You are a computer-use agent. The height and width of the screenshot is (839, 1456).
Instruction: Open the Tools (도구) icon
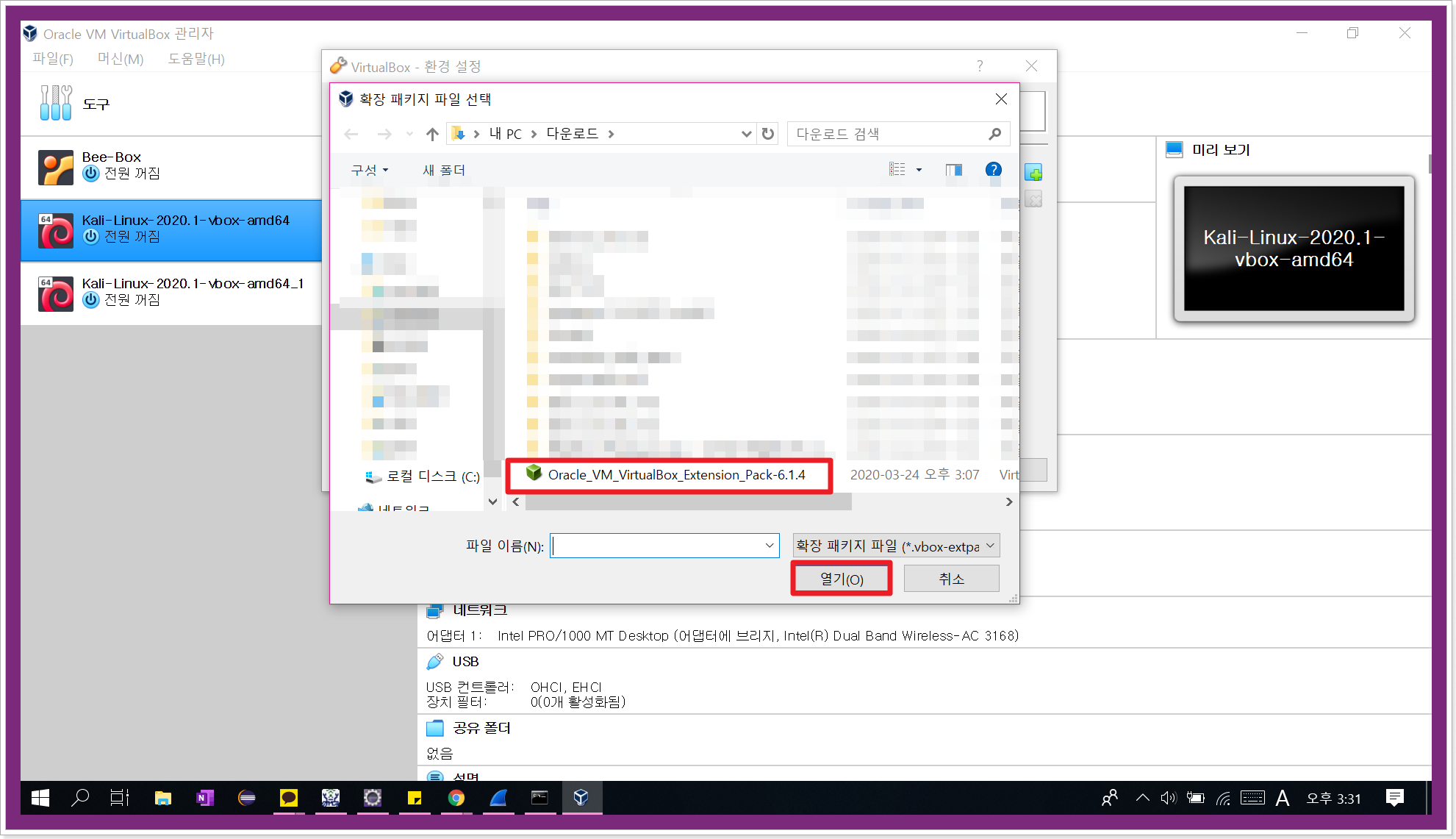click(56, 103)
